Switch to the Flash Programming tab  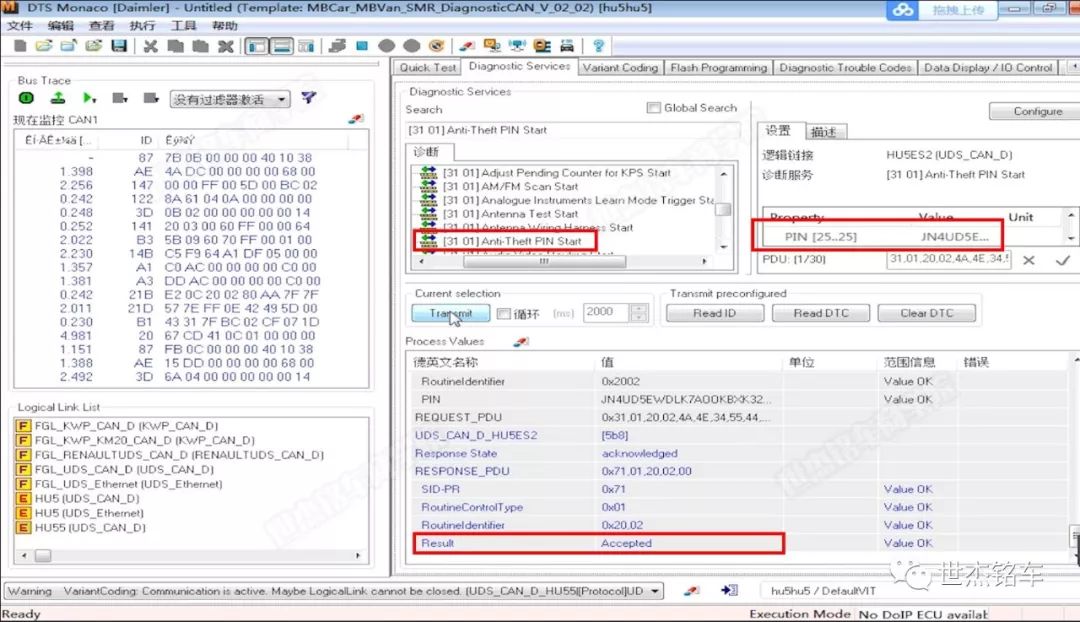point(718,68)
